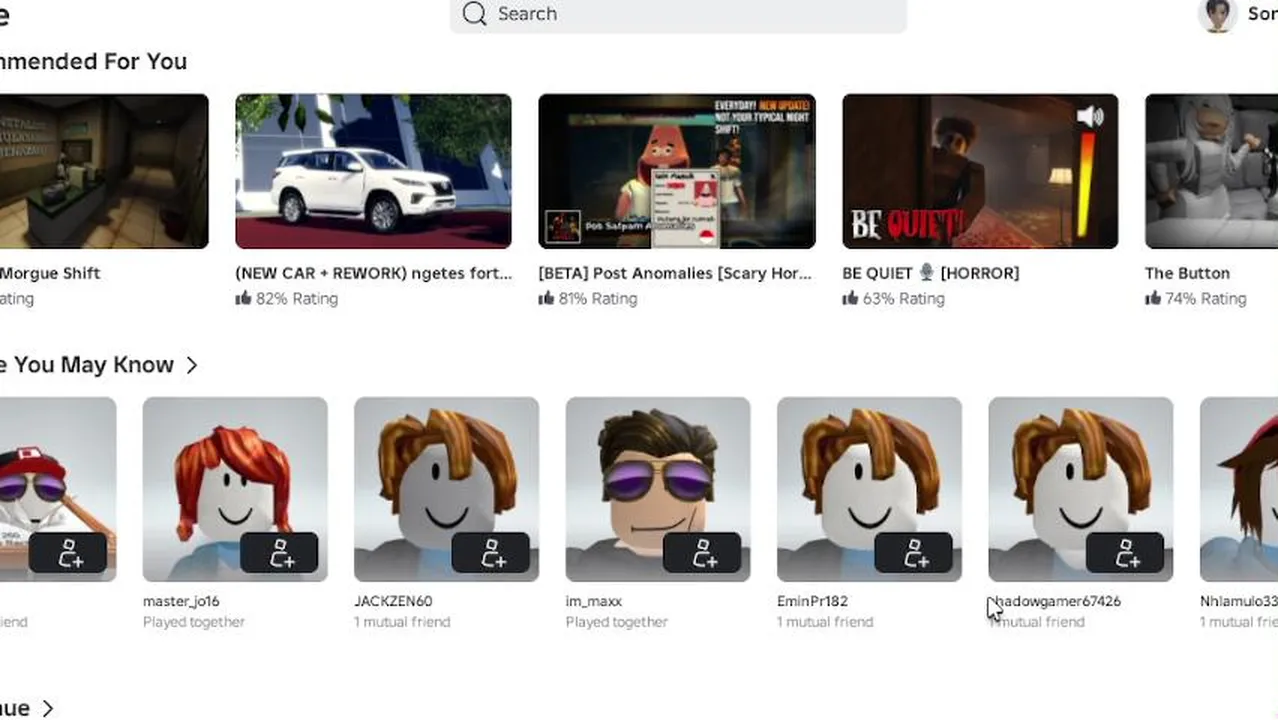
Task: Open JACKZEN60 avatar picture
Action: [446, 489]
